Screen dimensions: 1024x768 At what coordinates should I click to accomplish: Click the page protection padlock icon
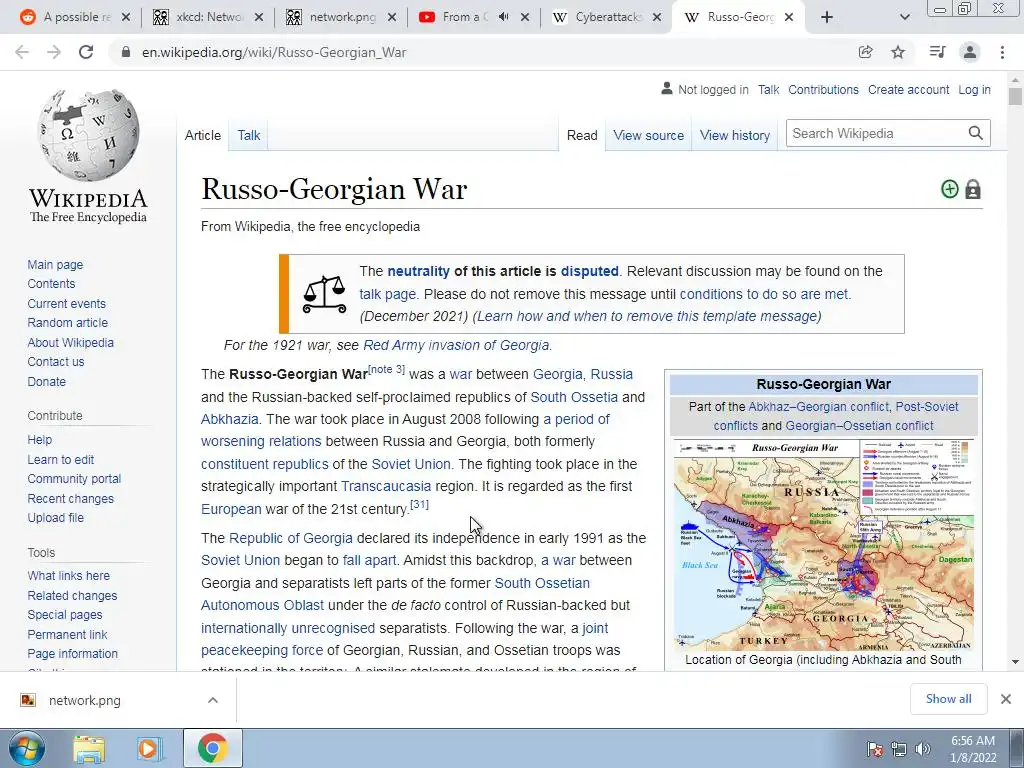click(x=973, y=189)
